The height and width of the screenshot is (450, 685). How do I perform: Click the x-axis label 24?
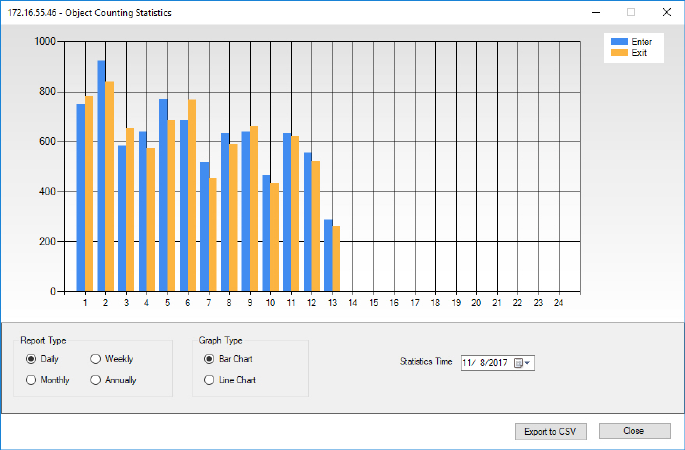click(559, 302)
